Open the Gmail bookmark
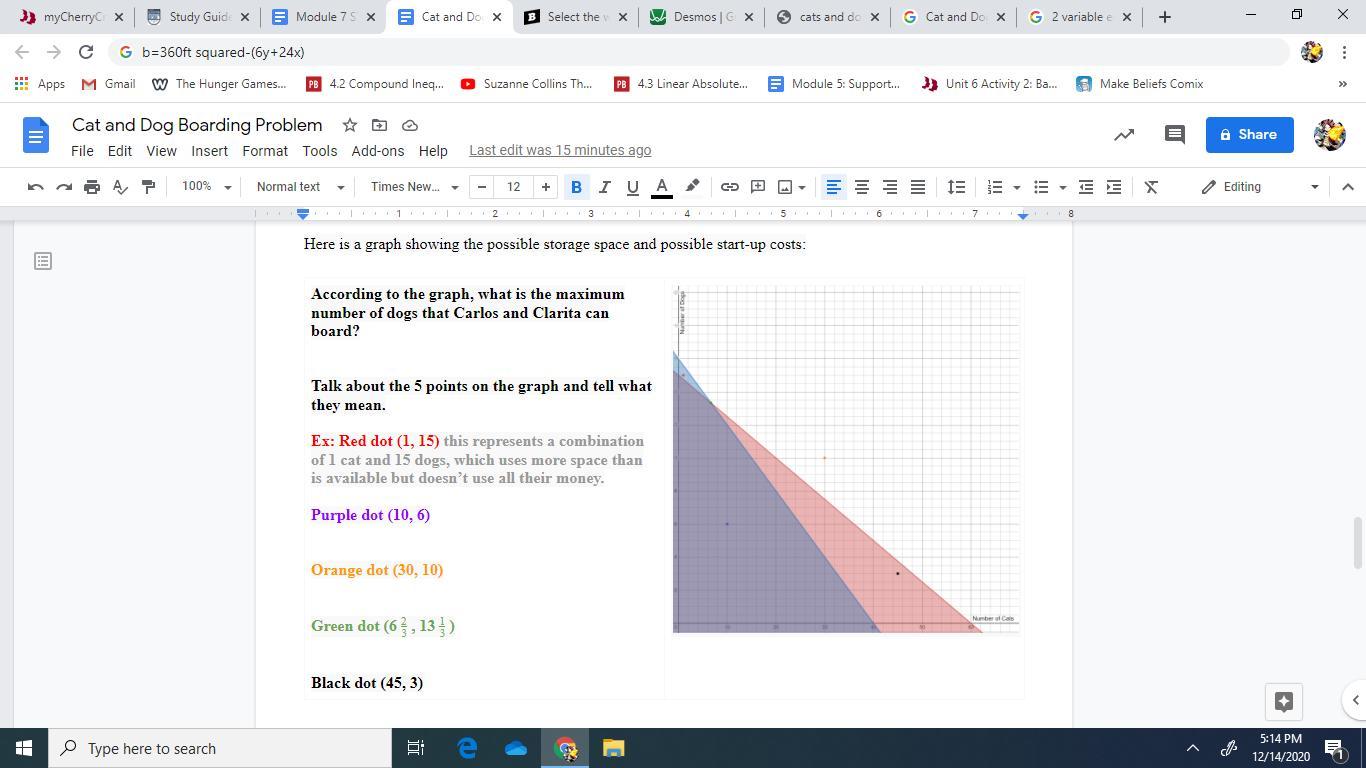This screenshot has height=768, width=1366. coord(109,84)
